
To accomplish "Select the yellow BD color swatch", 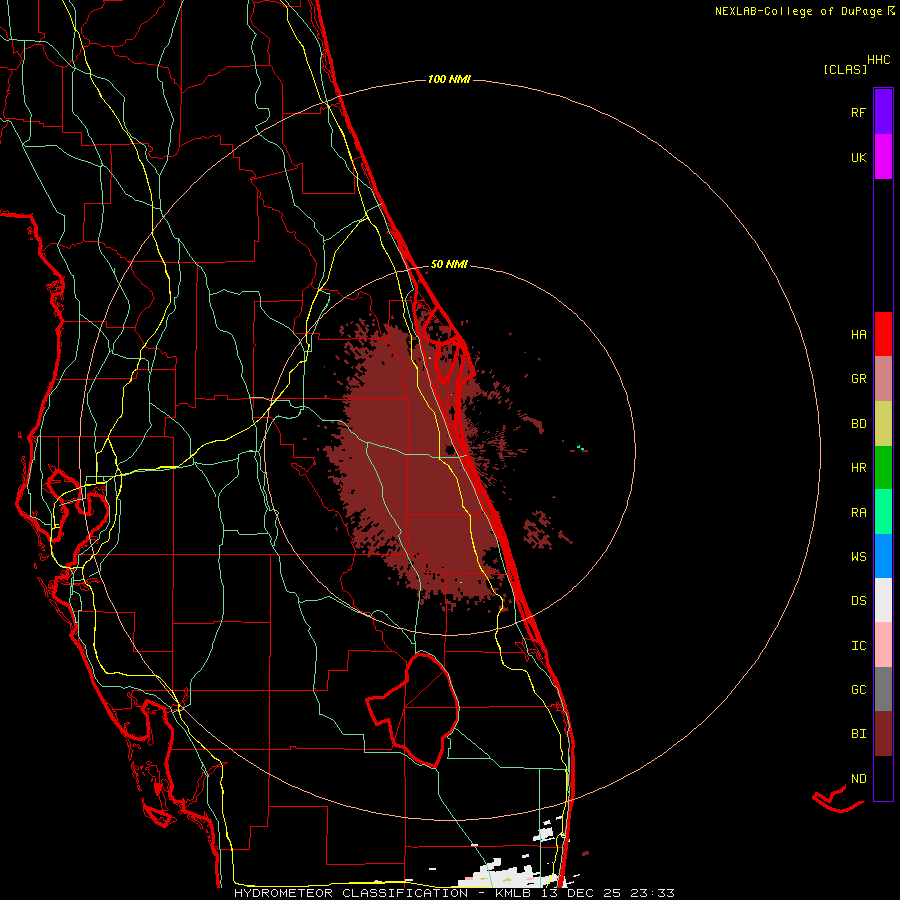I will point(883,424).
